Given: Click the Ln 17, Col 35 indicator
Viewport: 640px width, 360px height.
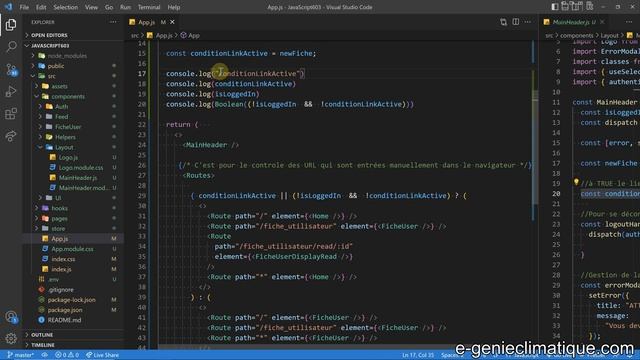Looking at the screenshot, I should click(418, 355).
